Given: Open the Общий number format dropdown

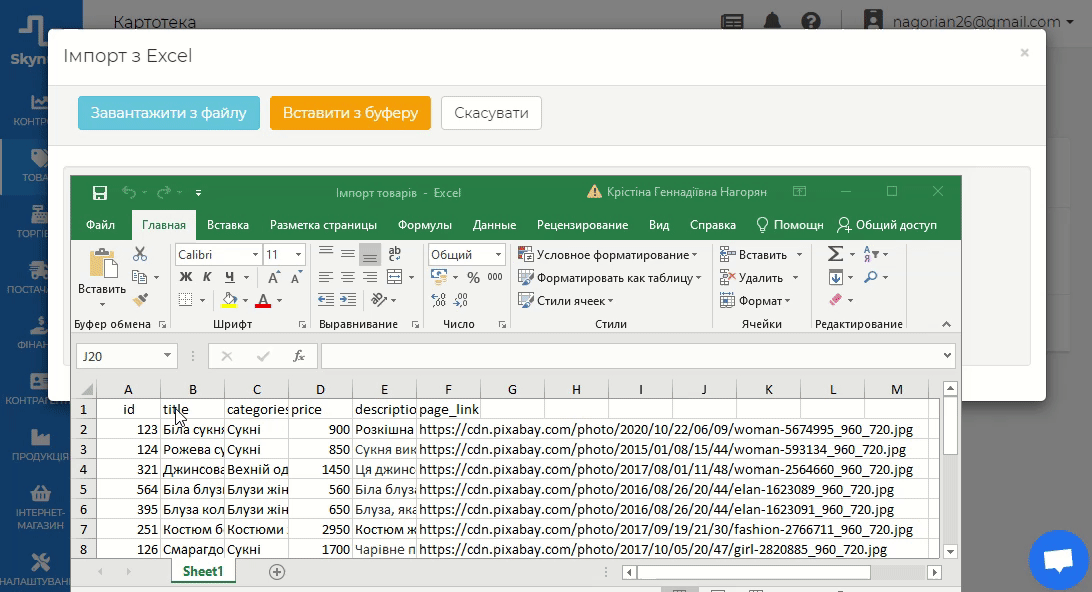Looking at the screenshot, I should coord(498,254).
